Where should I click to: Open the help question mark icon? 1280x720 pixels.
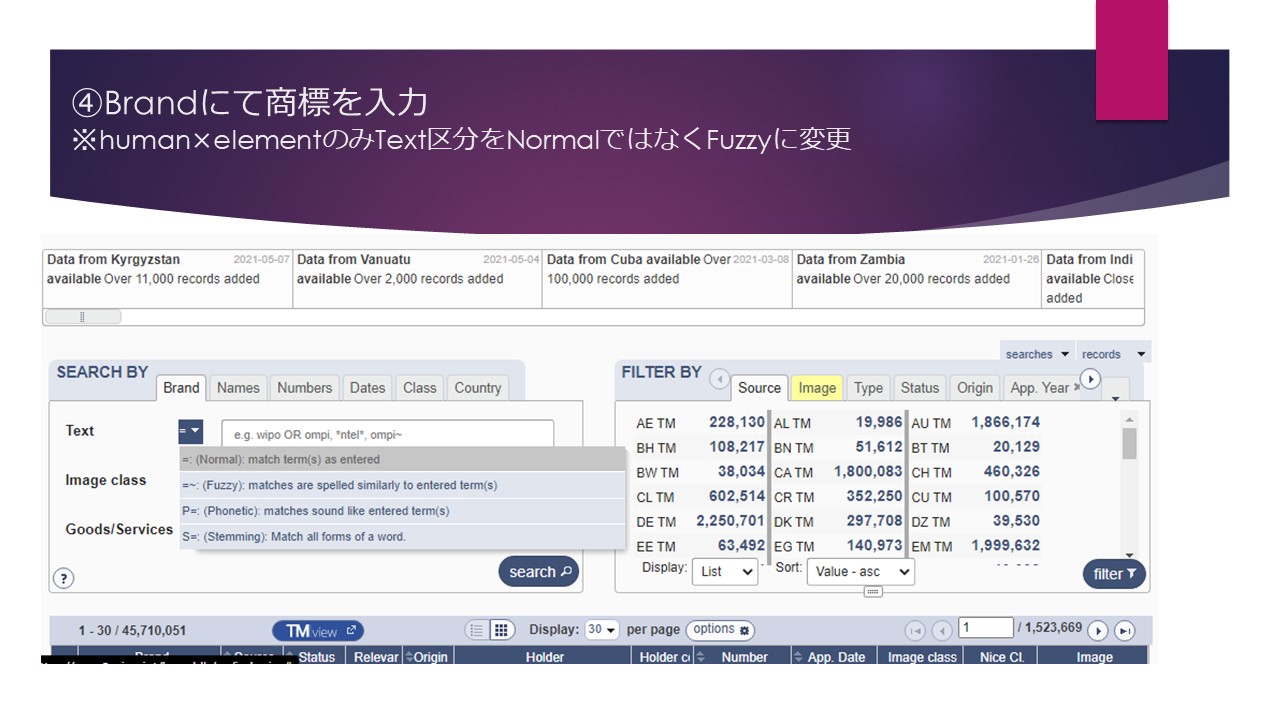(63, 578)
